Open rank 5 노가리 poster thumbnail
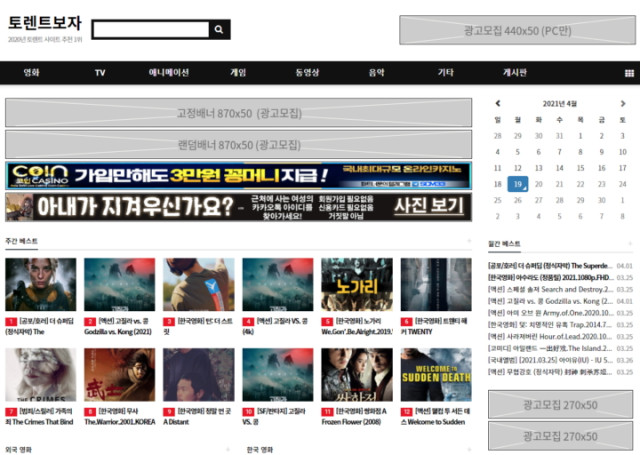This screenshot has height=455, width=640. point(357,284)
